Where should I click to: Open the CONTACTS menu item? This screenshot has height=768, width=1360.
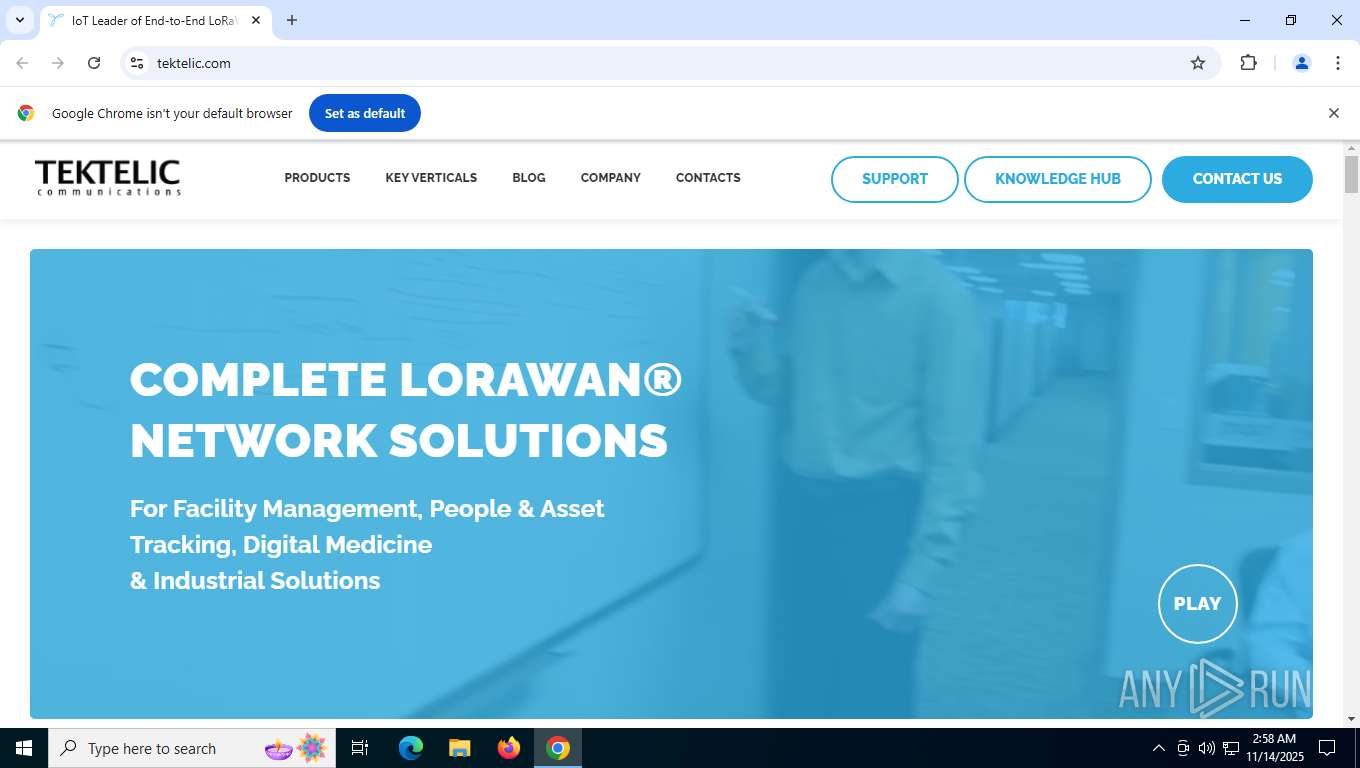pyautogui.click(x=708, y=178)
